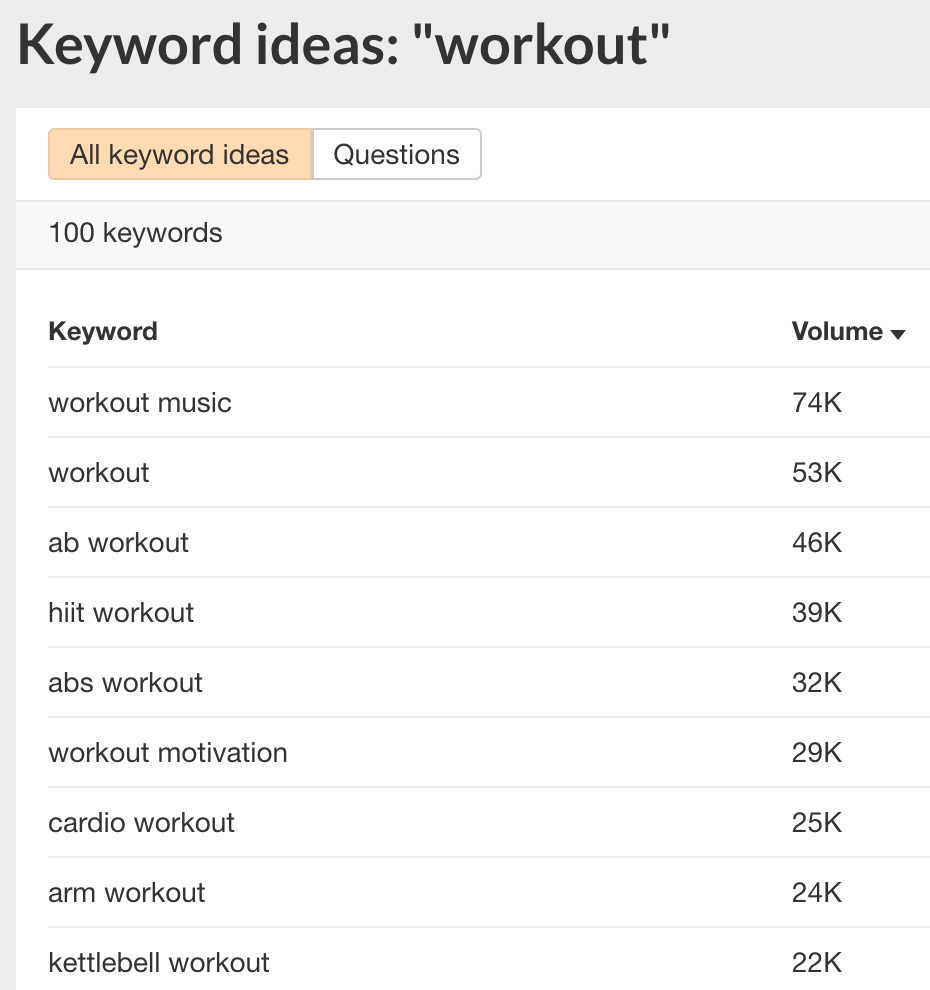Select the keyword "cardio workout"
Image resolution: width=930 pixels, height=990 pixels.
click(141, 822)
